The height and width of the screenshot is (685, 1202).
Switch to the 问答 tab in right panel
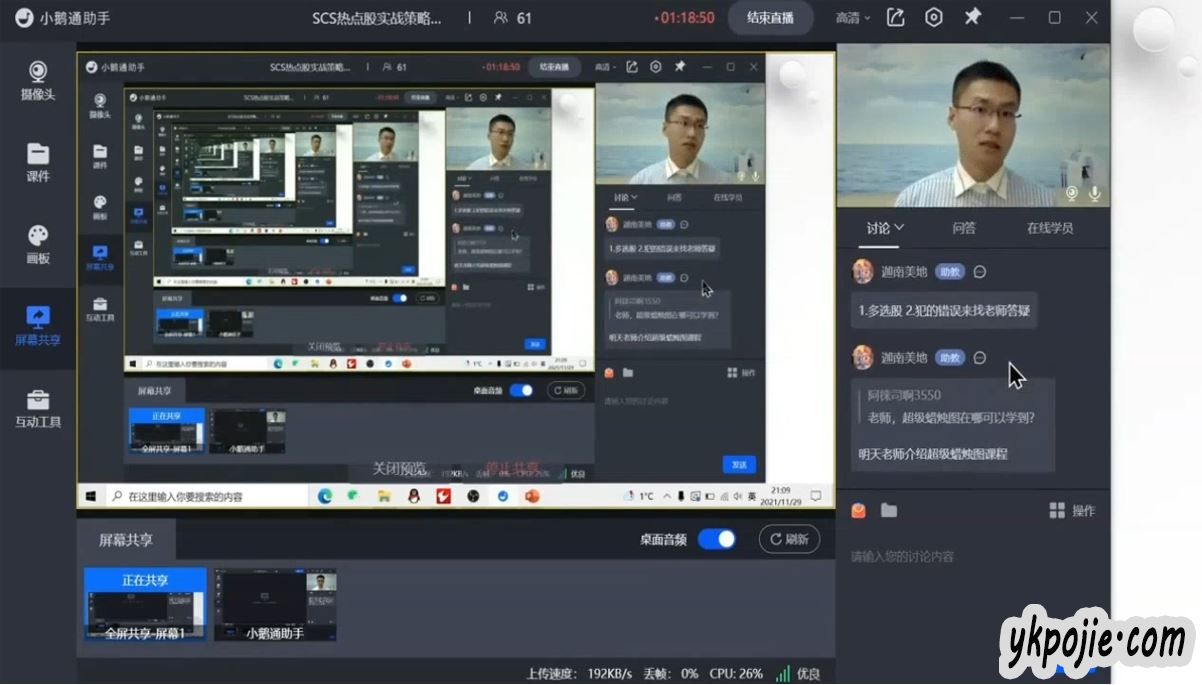[x=964, y=228]
